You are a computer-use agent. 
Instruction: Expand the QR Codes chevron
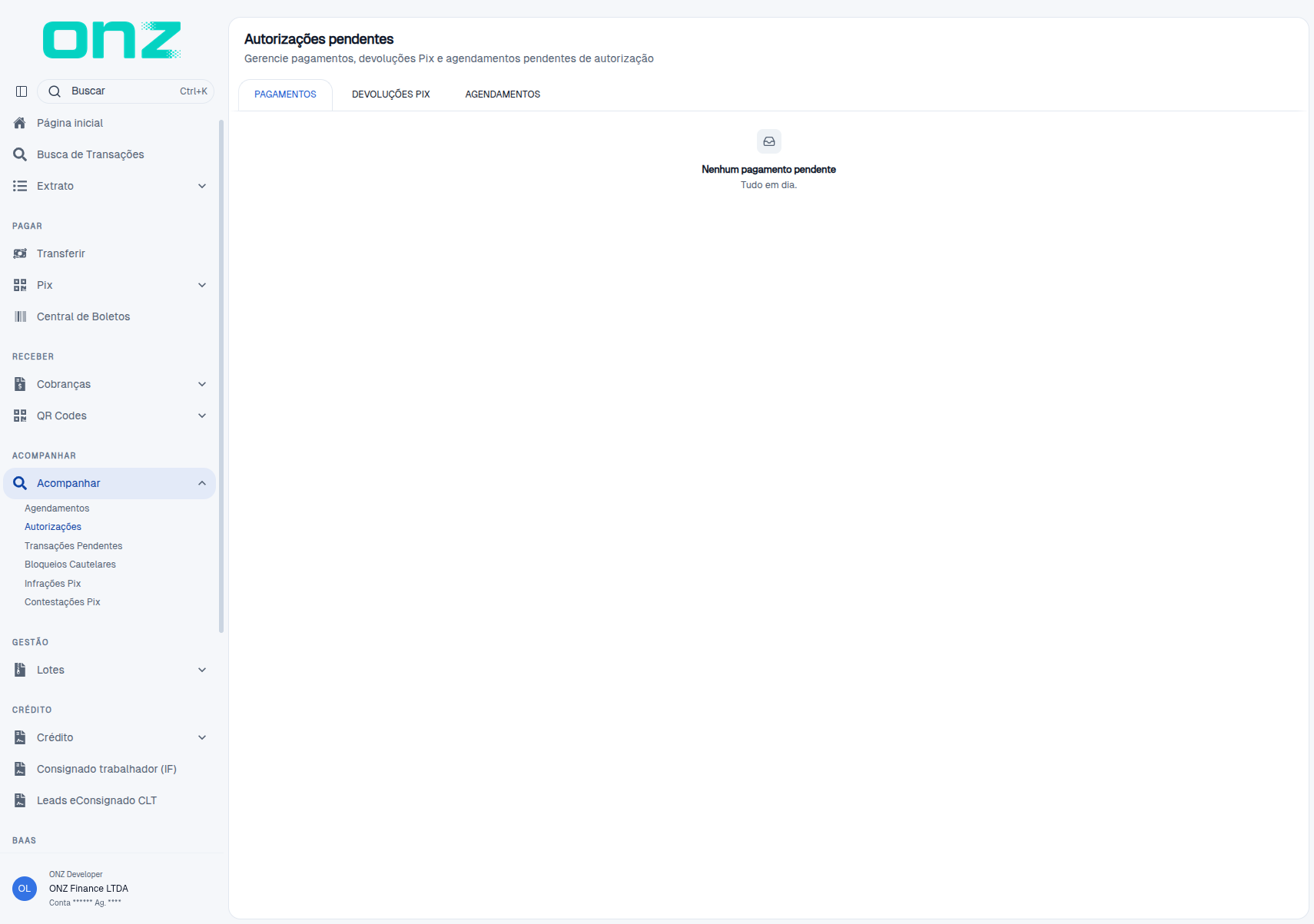pyautogui.click(x=202, y=416)
